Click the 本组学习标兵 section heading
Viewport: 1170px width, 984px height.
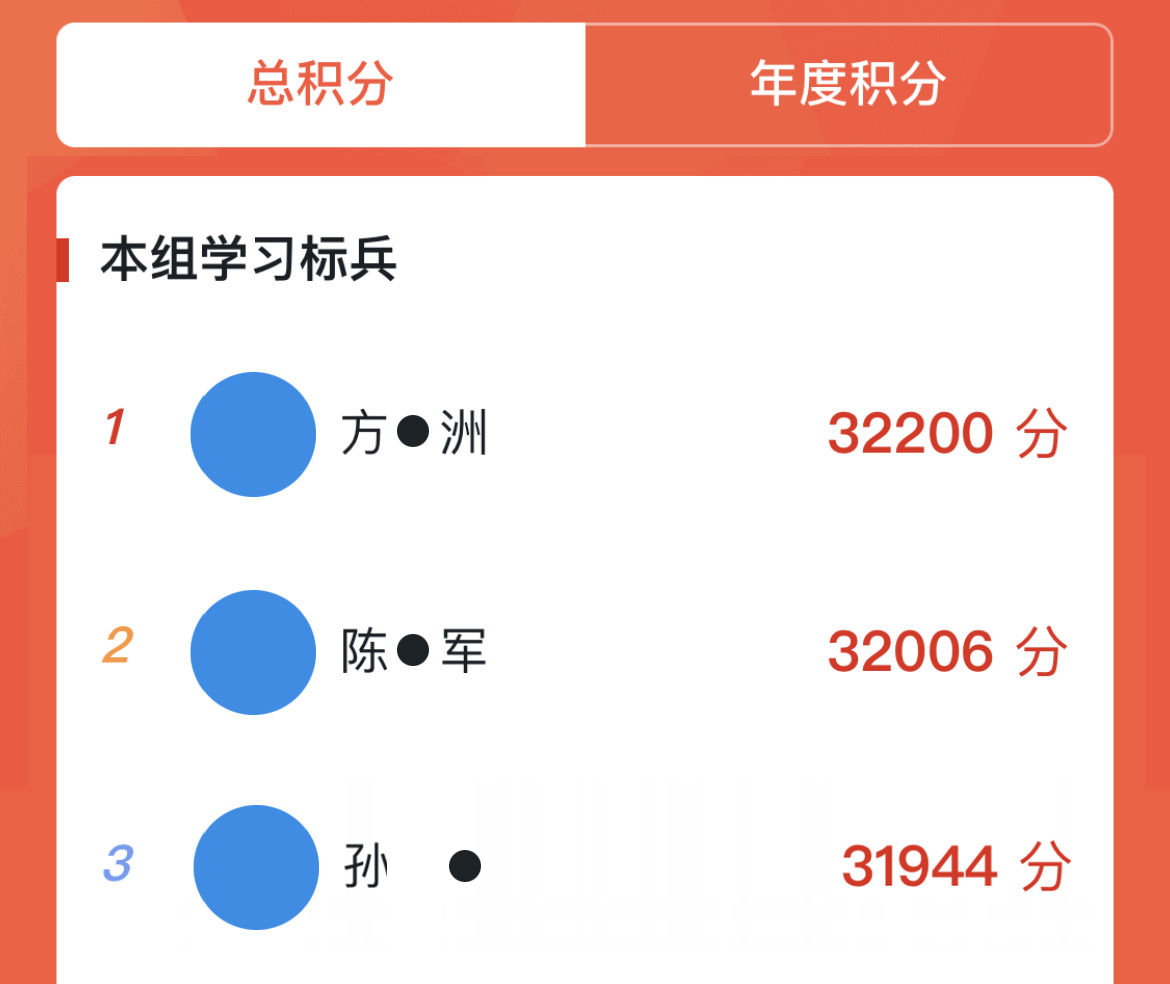pyautogui.click(x=248, y=261)
